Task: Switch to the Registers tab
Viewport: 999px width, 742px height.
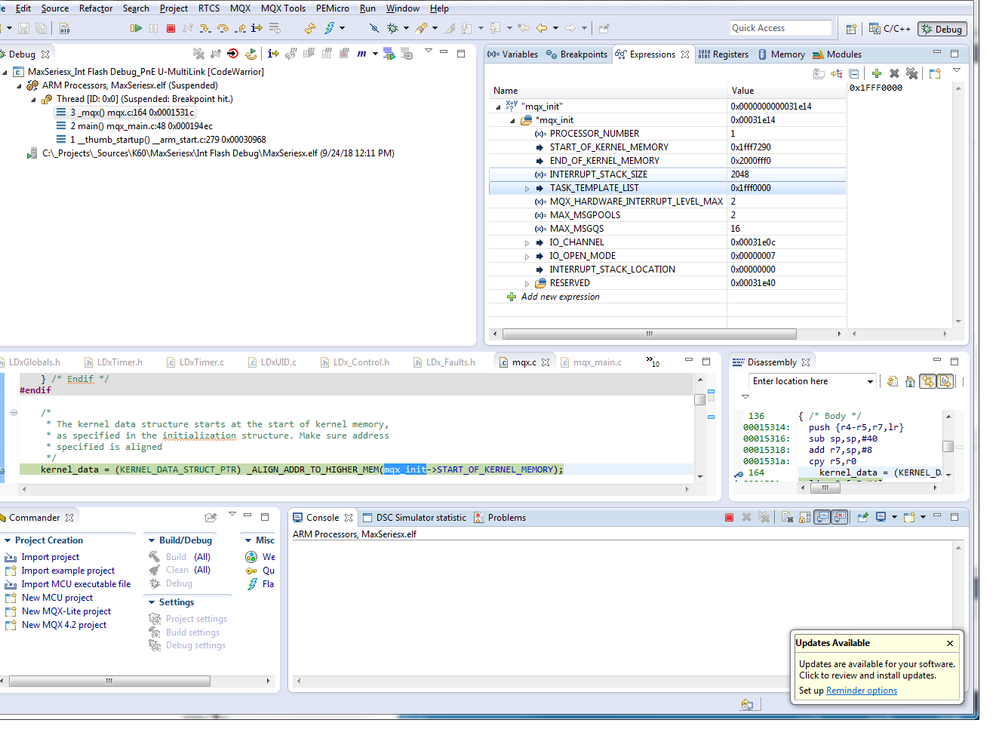Action: 729,55
